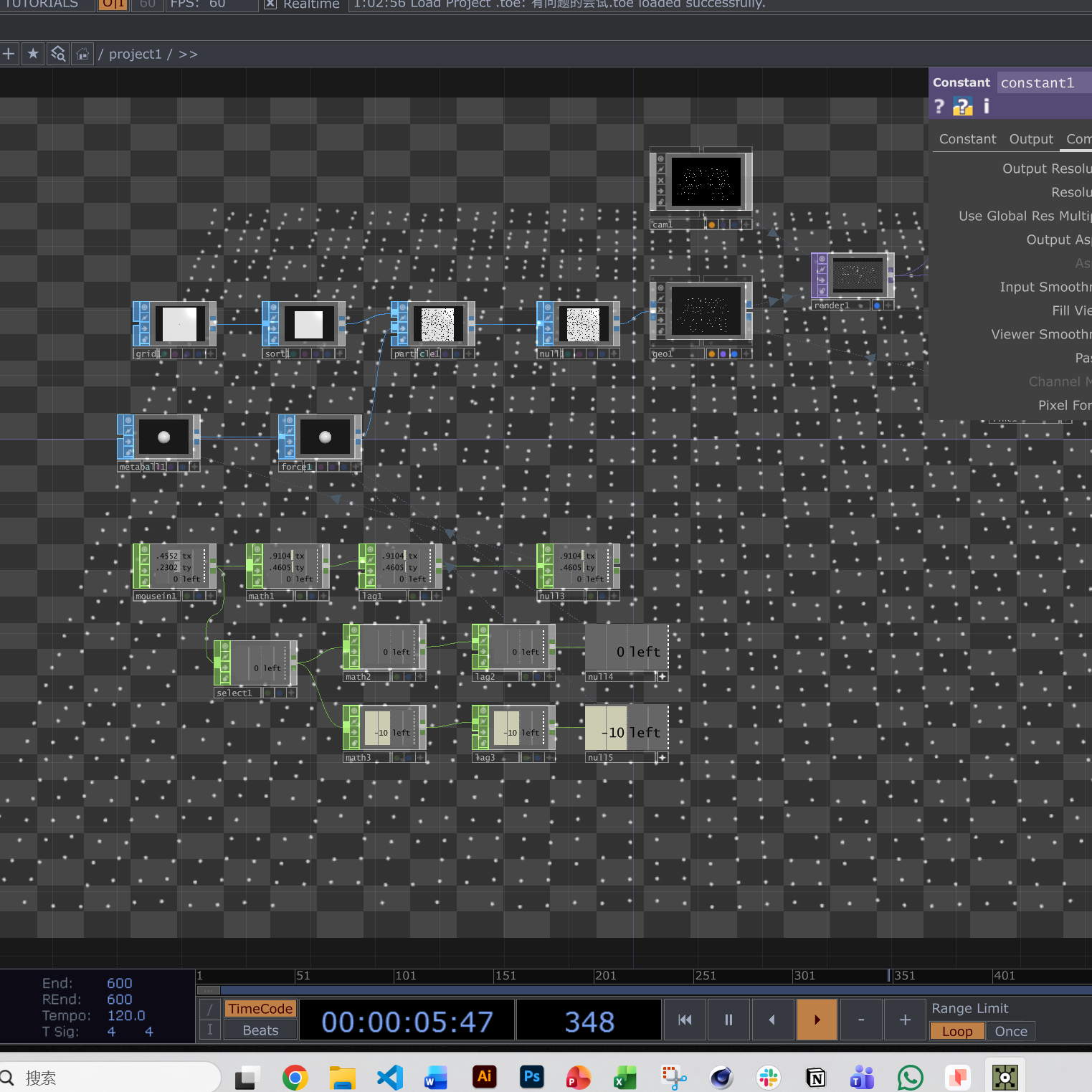This screenshot has height=1092, width=1092.
Task: Click the home icon in the path bar
Action: tap(82, 53)
